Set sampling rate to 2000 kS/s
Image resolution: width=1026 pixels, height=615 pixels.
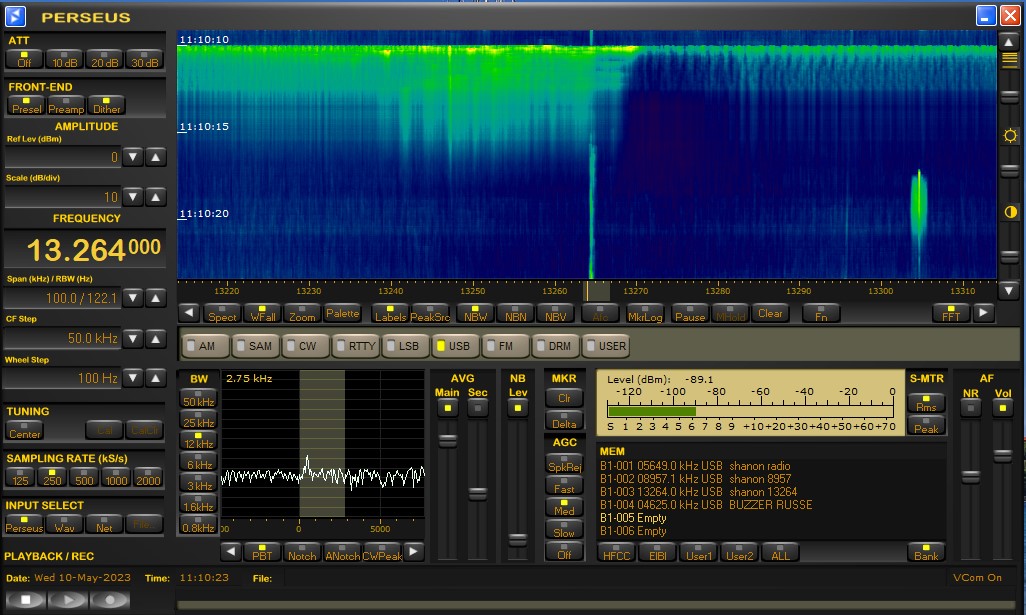[148, 477]
